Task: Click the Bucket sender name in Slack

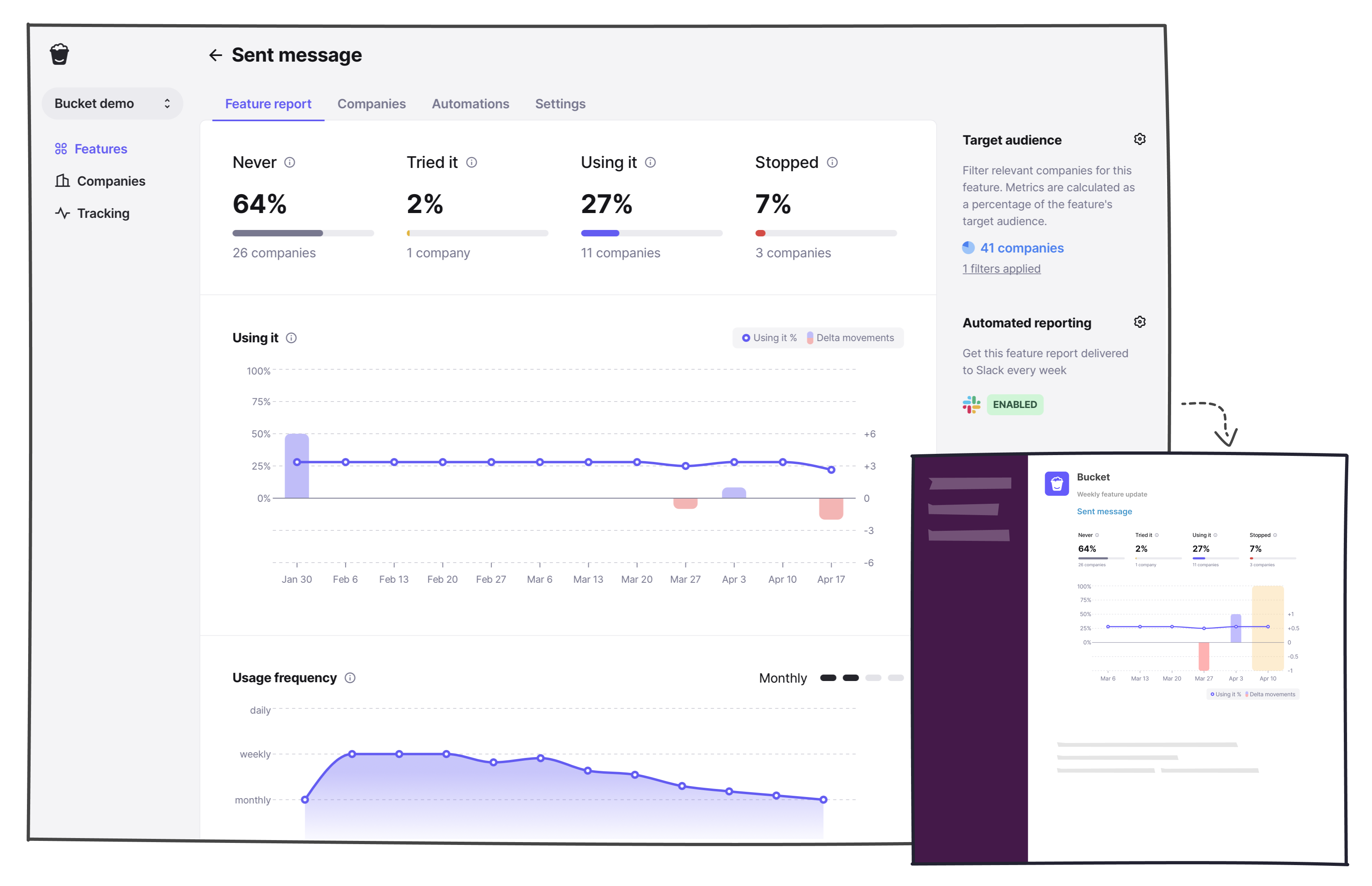Action: tap(1093, 477)
